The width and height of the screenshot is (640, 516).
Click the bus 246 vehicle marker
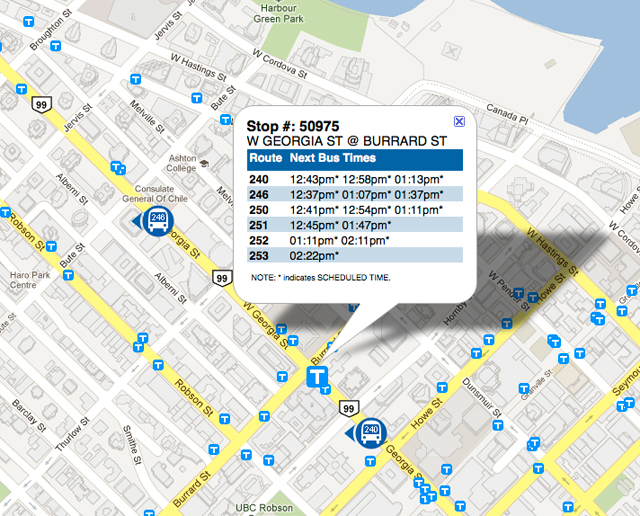click(x=157, y=221)
